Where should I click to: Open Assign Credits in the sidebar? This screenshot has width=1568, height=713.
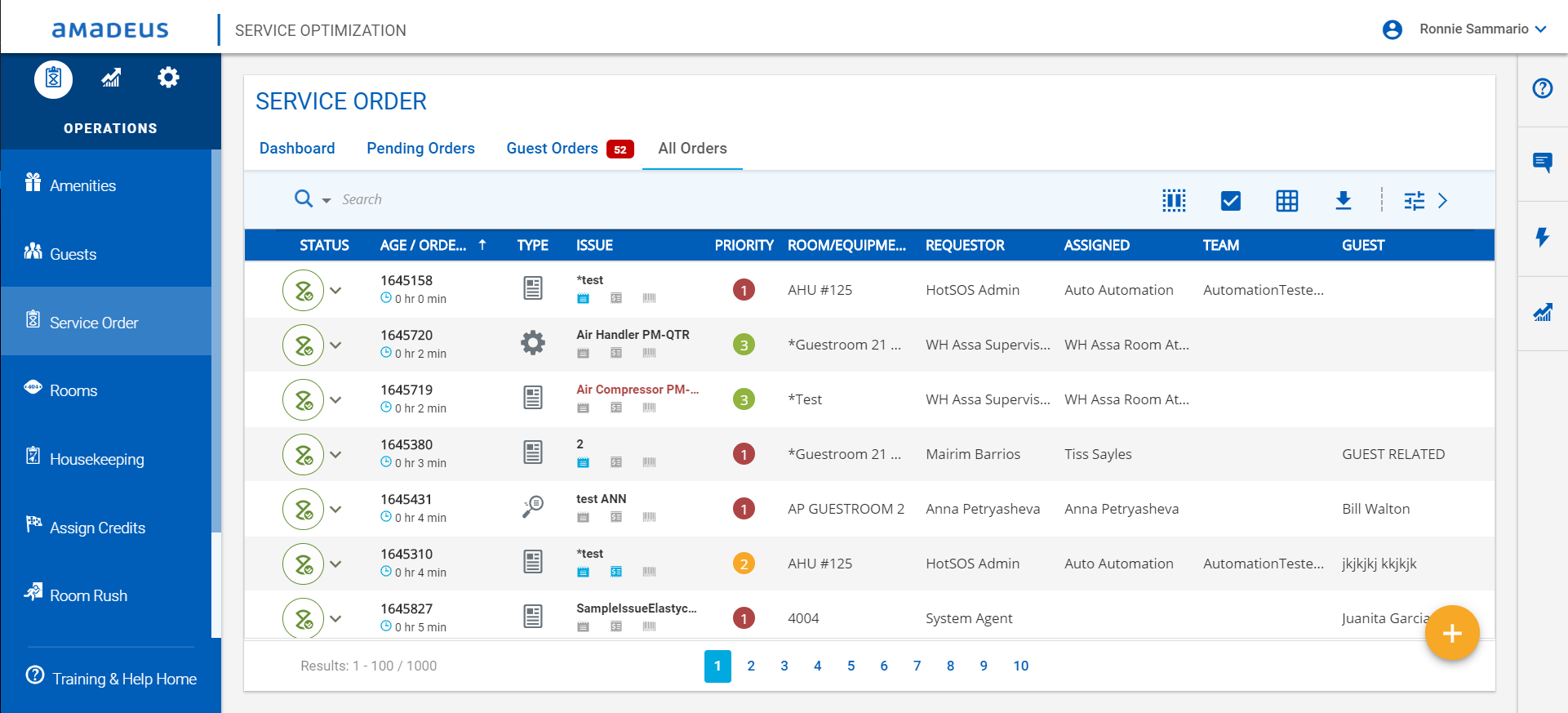tap(106, 528)
